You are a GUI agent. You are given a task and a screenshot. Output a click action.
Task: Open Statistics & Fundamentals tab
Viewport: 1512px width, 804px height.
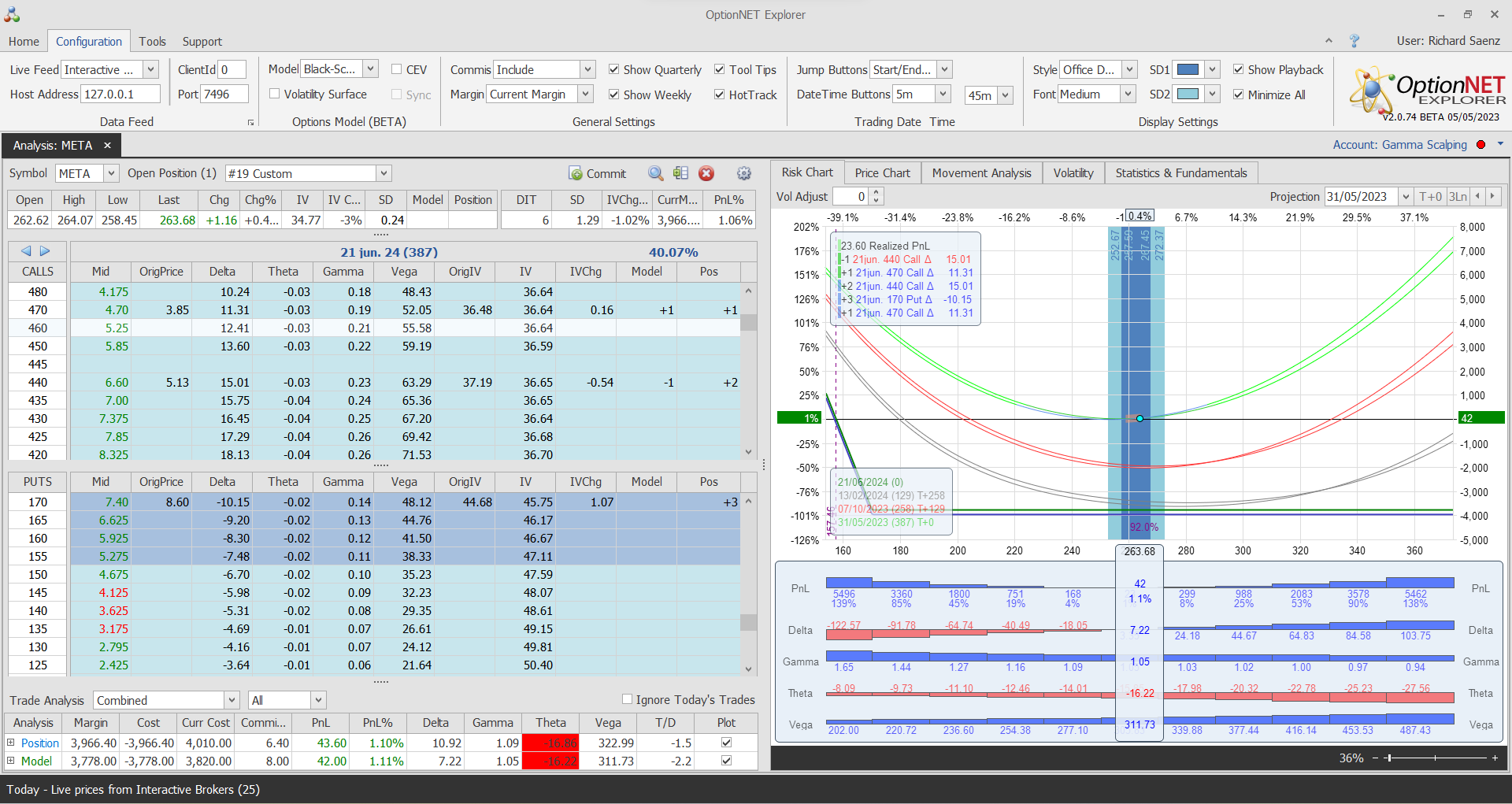coord(1181,173)
